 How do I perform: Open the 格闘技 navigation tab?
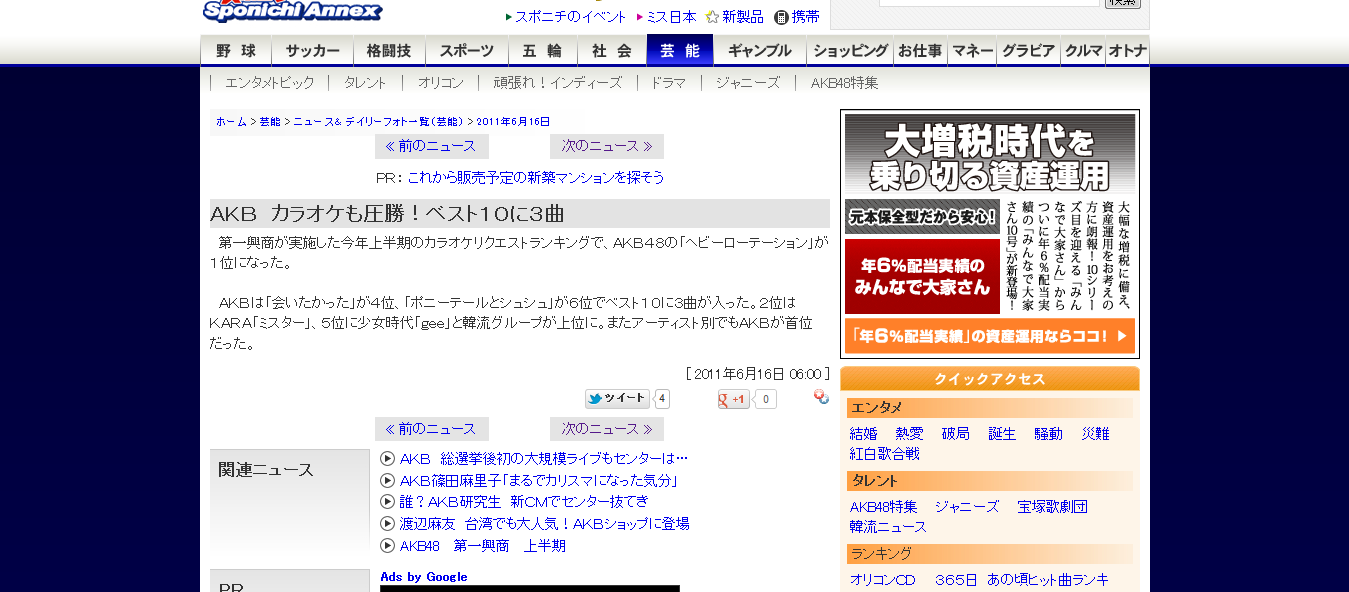point(389,51)
